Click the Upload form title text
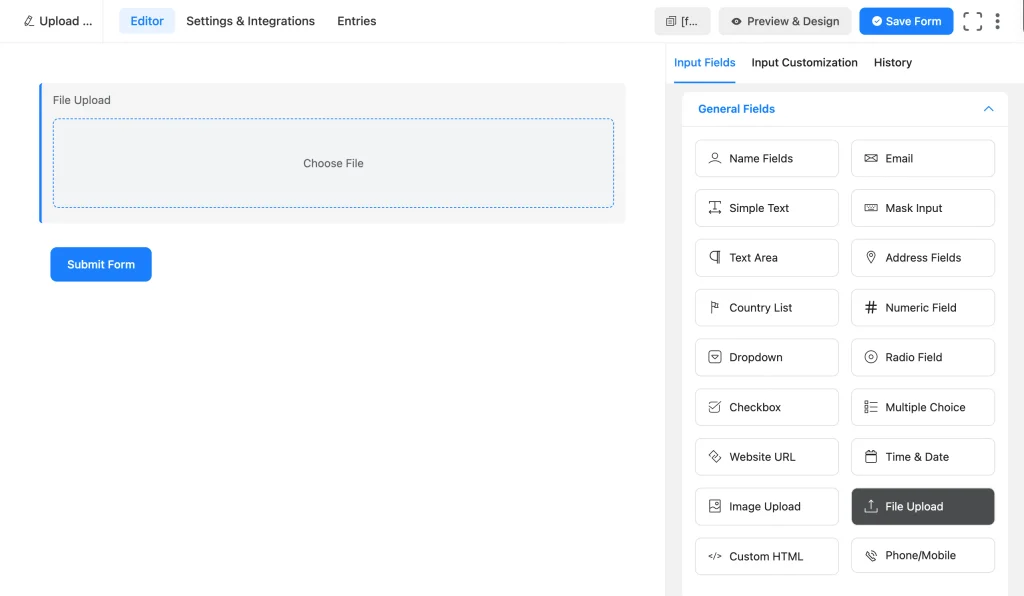 [65, 21]
